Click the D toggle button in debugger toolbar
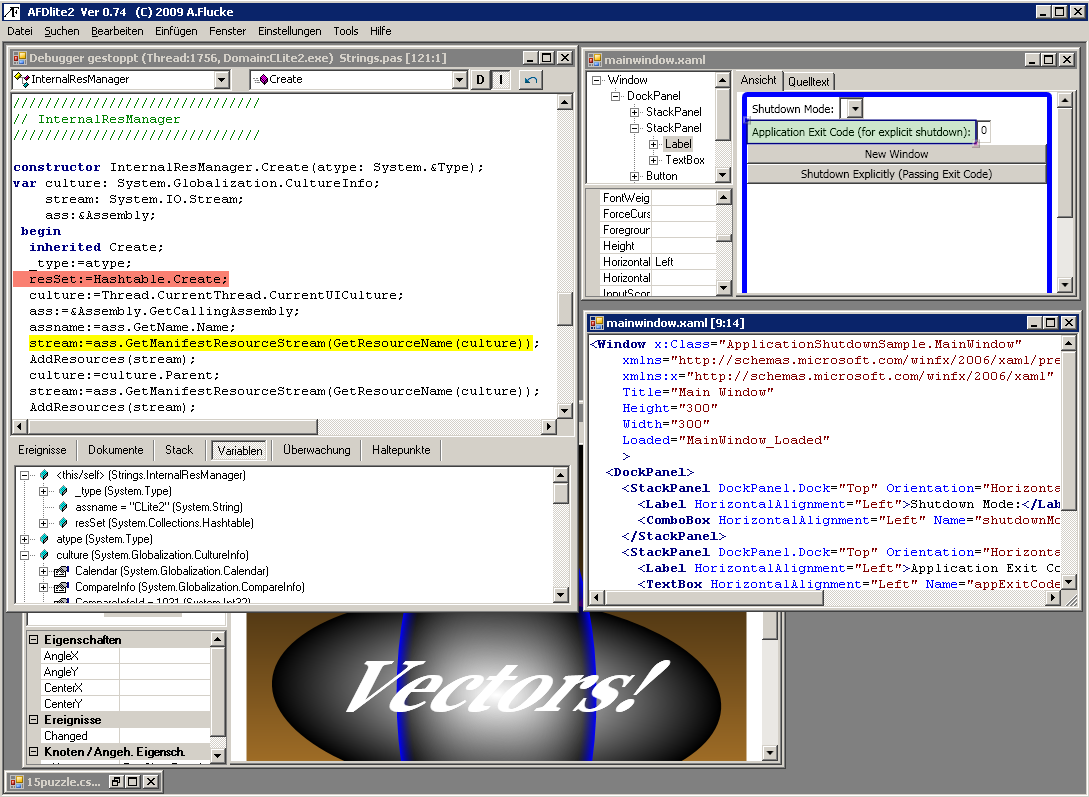The width and height of the screenshot is (1089, 797). coord(480,80)
